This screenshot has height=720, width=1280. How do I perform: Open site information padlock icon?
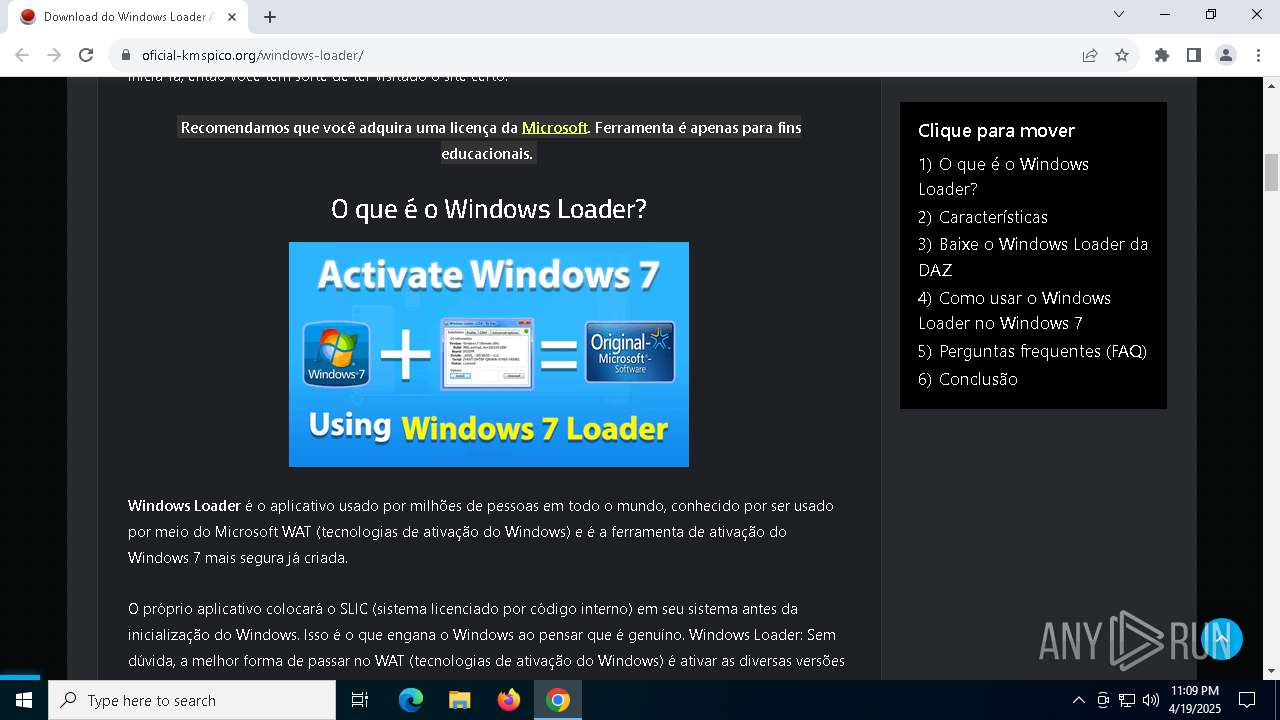point(126,56)
